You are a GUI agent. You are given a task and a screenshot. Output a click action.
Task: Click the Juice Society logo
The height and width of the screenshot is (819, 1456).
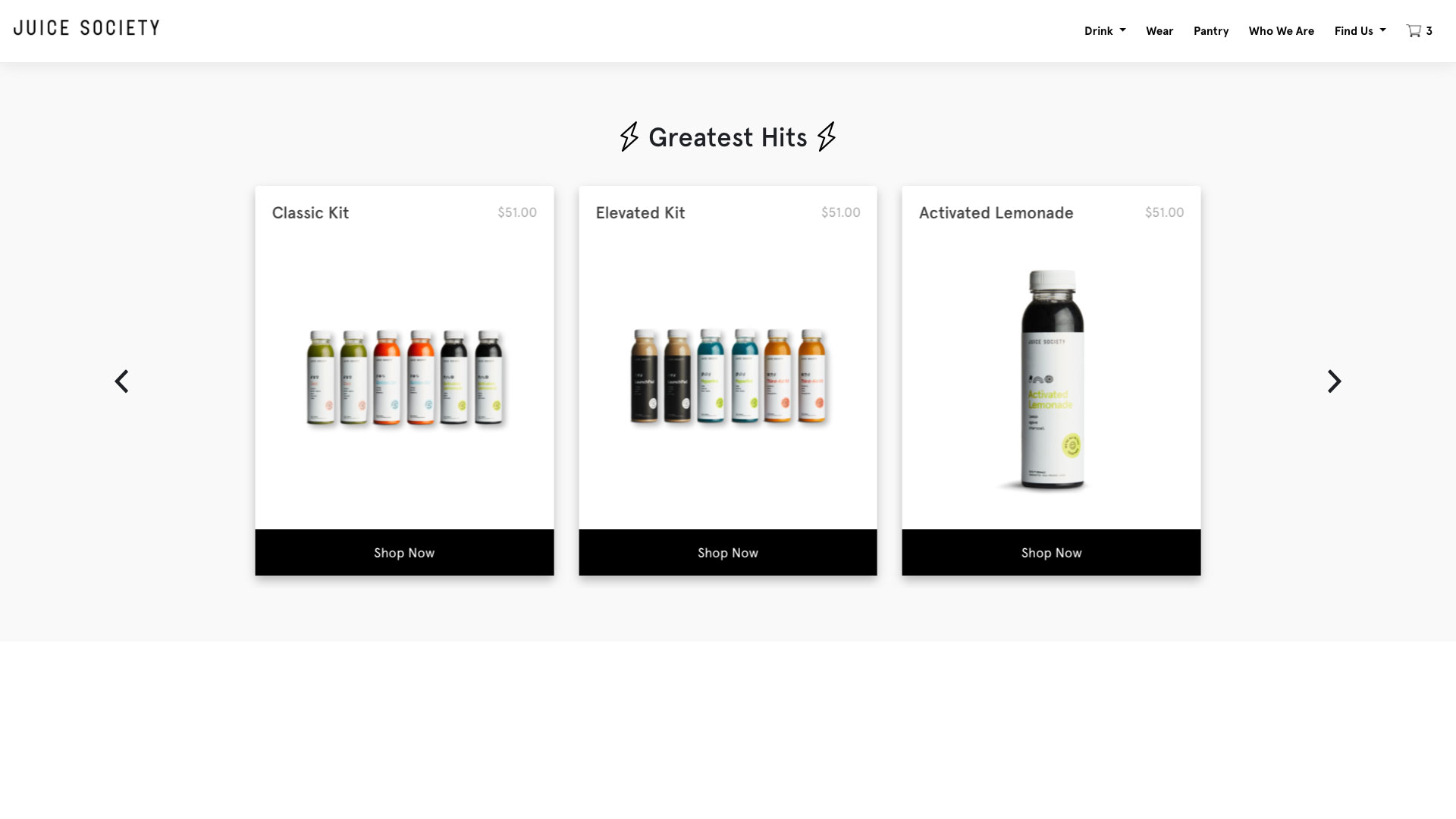coord(86,28)
